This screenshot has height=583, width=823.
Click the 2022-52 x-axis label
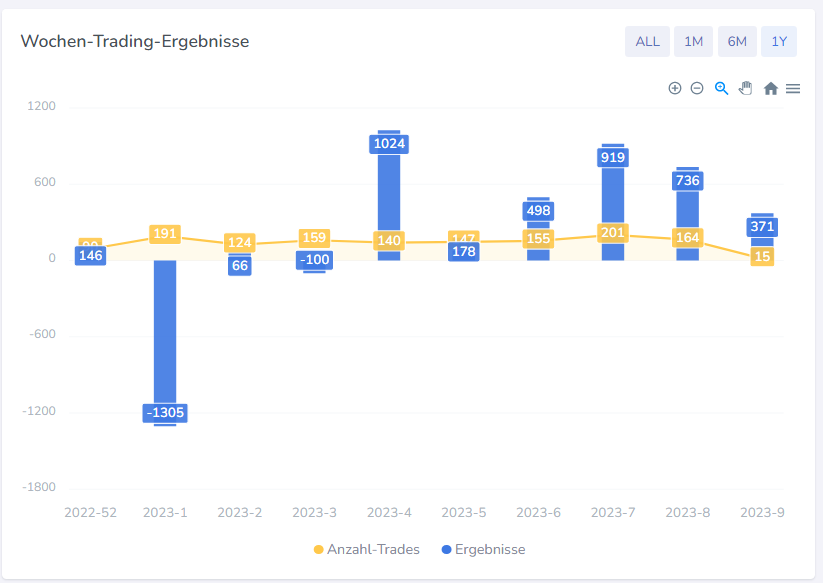coord(90,513)
